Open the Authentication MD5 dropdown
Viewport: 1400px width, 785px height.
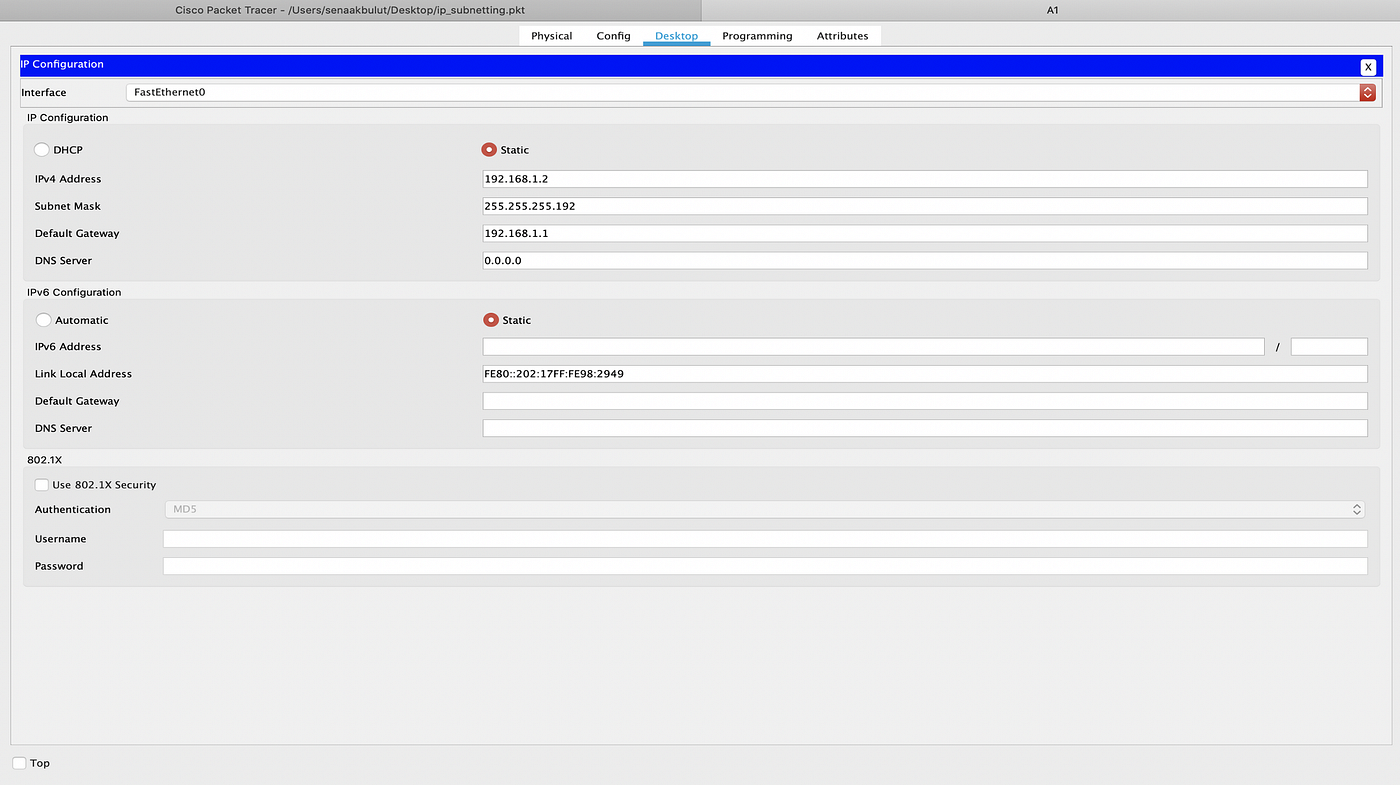pos(765,509)
